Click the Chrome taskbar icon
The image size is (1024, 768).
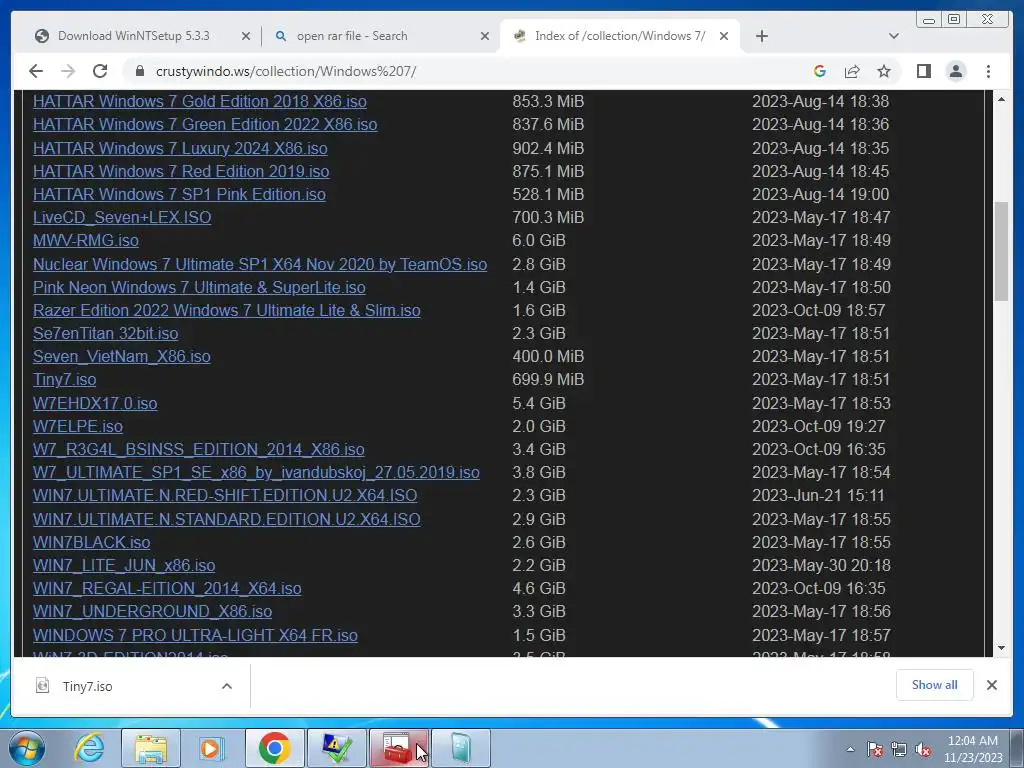pyautogui.click(x=274, y=748)
